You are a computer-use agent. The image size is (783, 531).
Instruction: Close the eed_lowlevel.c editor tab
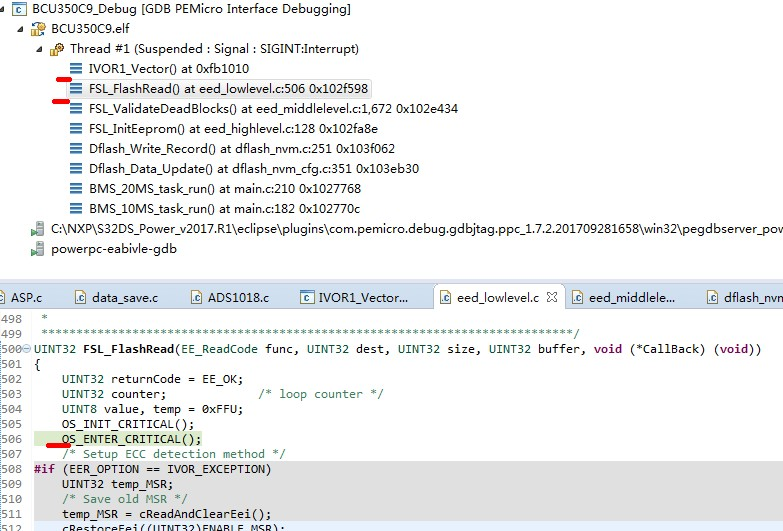552,297
